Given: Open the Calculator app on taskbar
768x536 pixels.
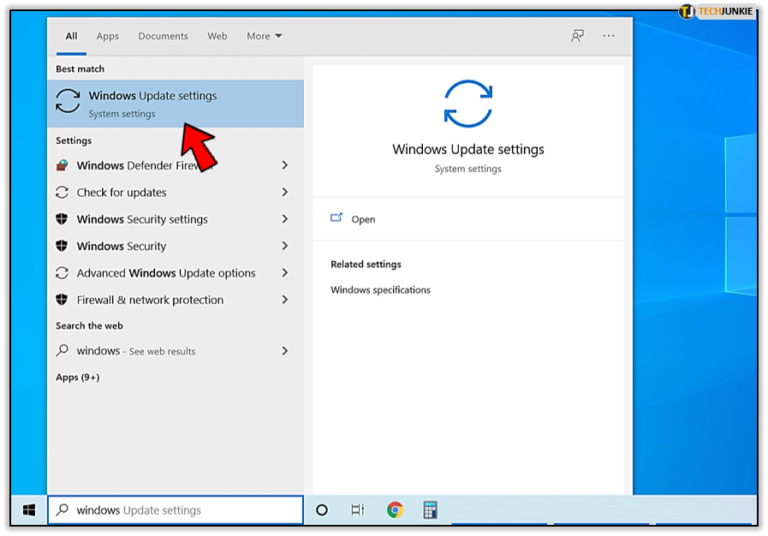Looking at the screenshot, I should [430, 510].
